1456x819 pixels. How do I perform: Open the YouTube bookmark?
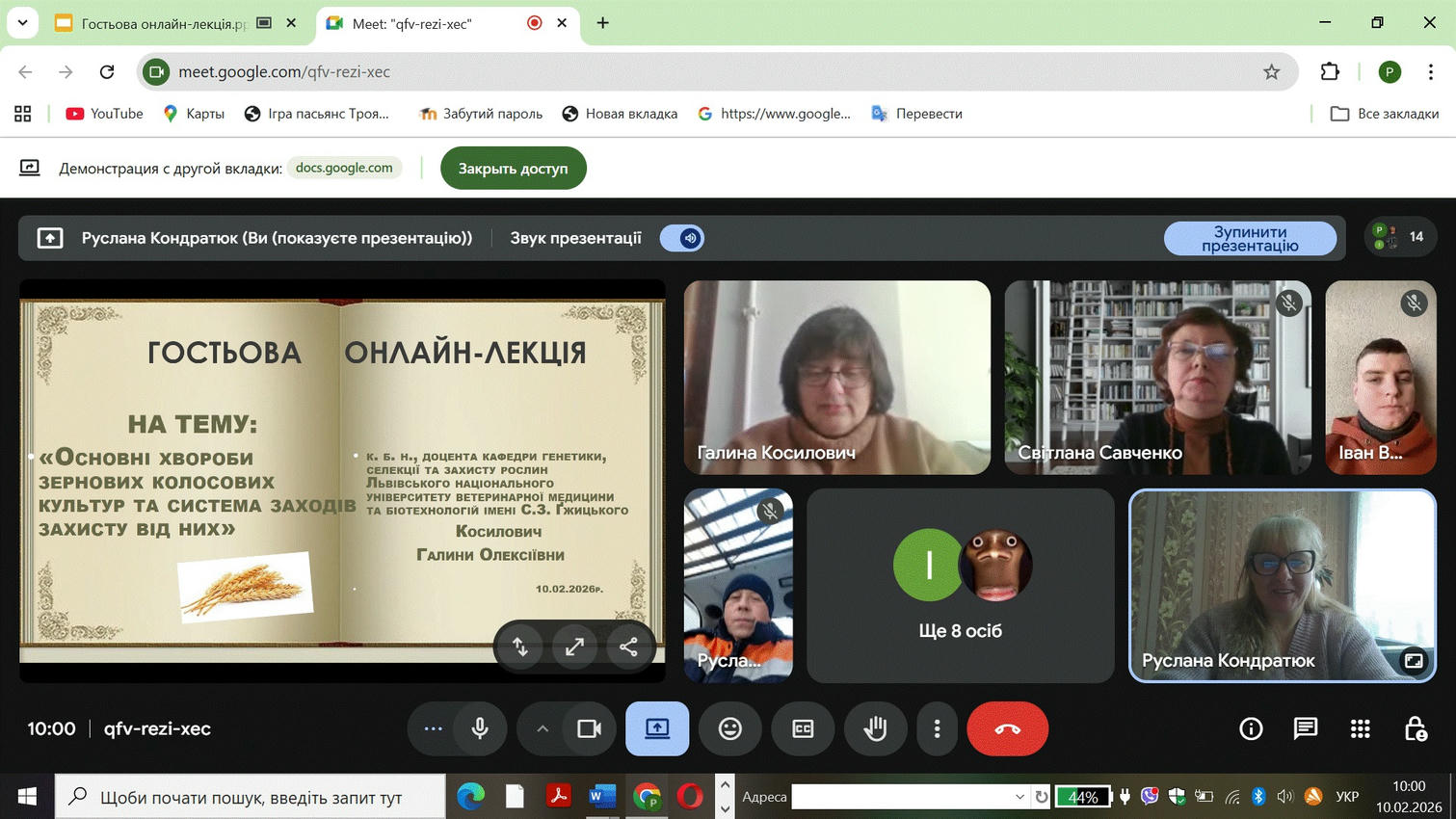tap(104, 114)
